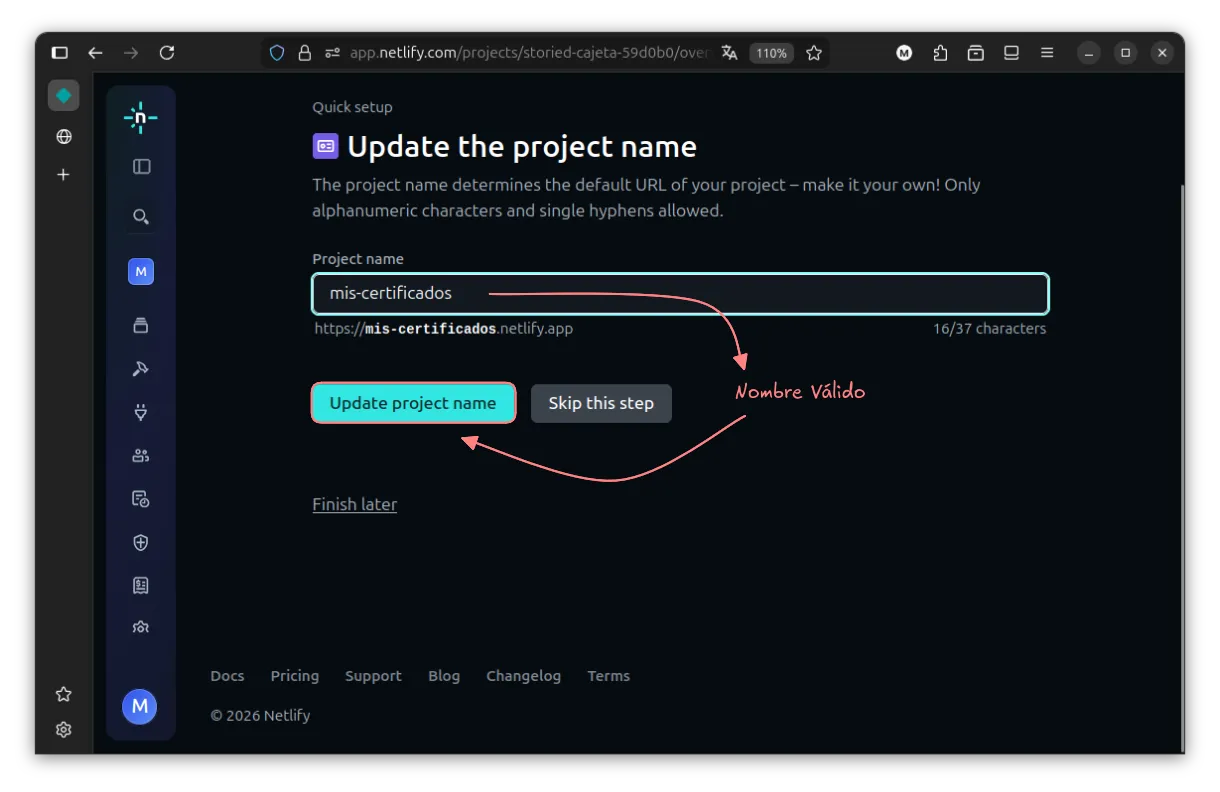Open the Projects stack icon in the sidebar

point(141,325)
